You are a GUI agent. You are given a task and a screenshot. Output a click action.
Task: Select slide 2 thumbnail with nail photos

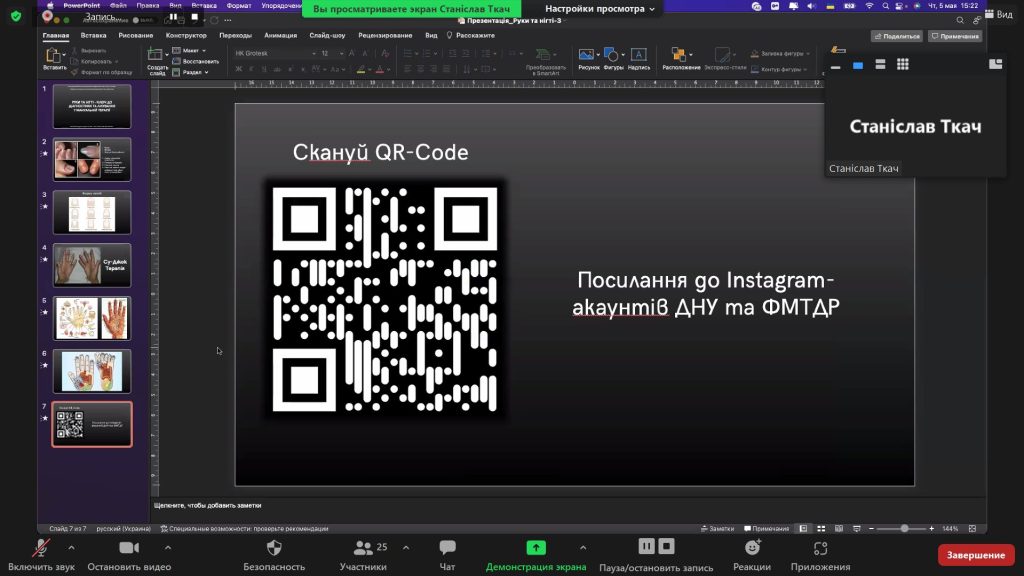click(x=92, y=159)
